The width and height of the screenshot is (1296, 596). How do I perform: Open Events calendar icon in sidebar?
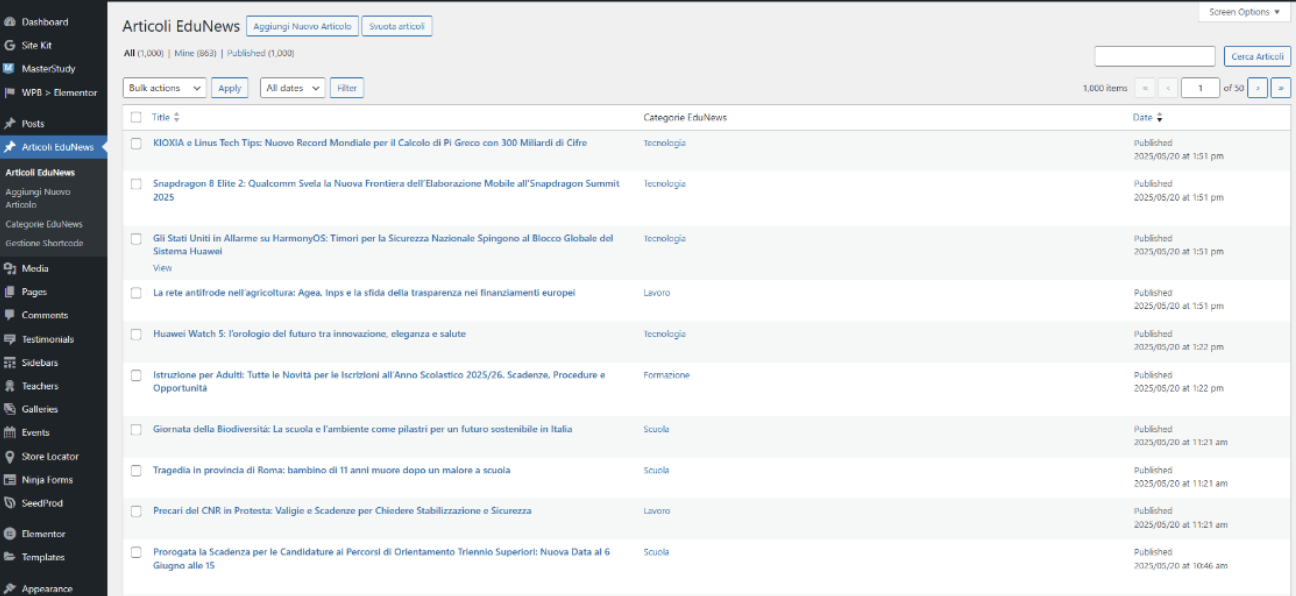click(x=10, y=433)
